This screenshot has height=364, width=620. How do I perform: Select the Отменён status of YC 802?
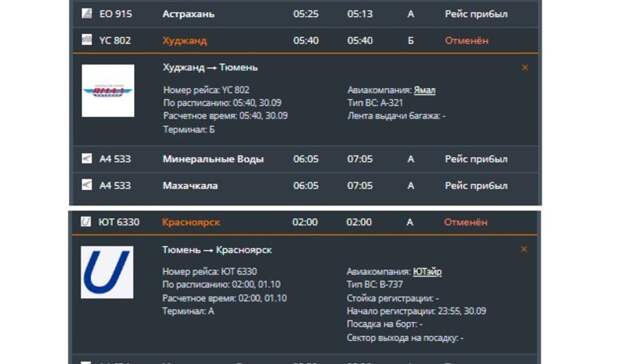pyautogui.click(x=467, y=40)
